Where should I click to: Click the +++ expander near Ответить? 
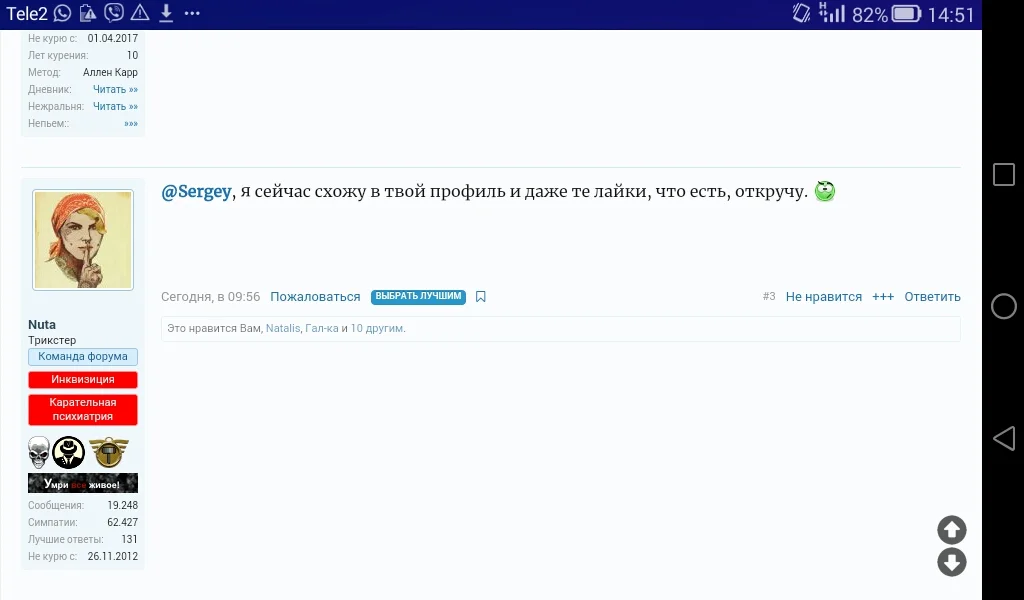883,296
